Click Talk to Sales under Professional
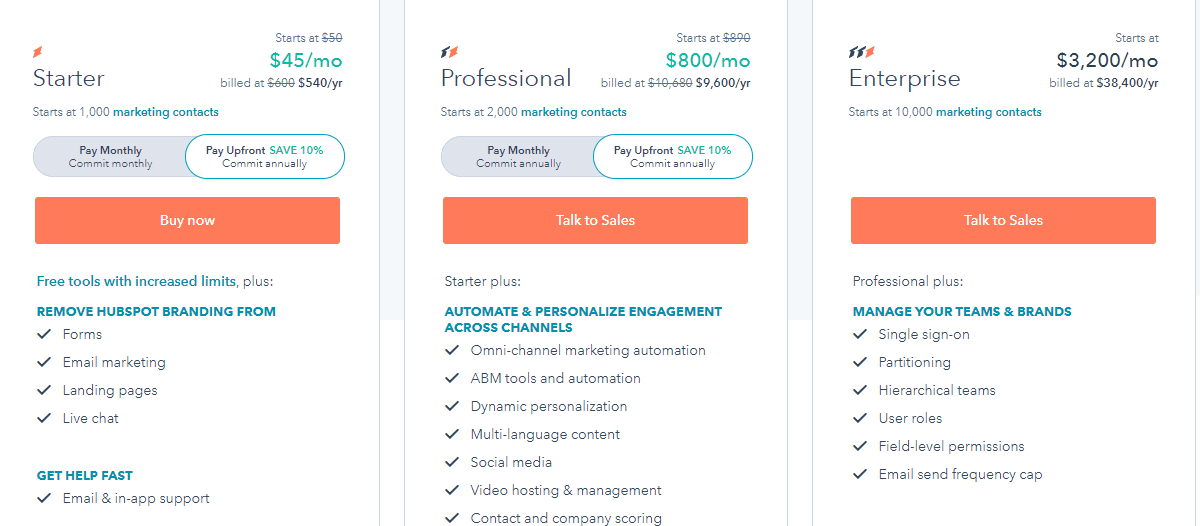The width and height of the screenshot is (1200, 526). pos(595,220)
